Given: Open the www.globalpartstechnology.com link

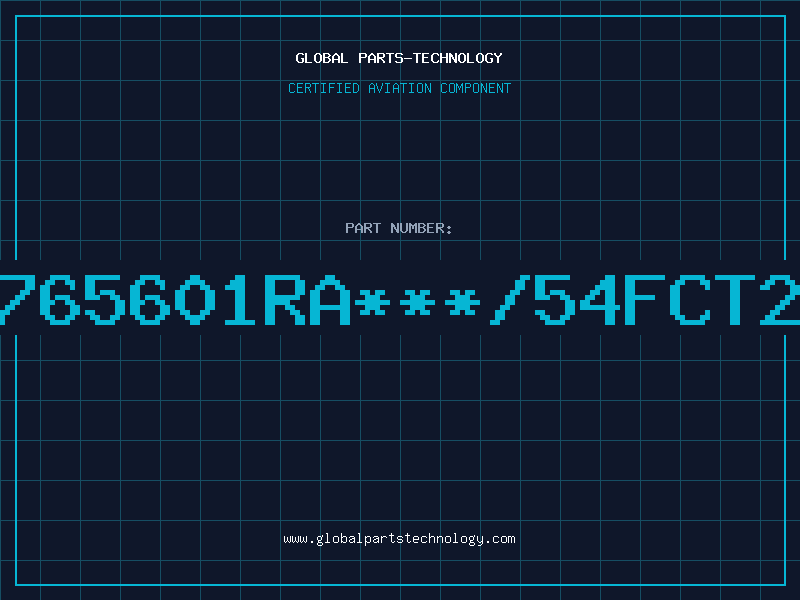Looking at the screenshot, I should [x=399, y=539].
